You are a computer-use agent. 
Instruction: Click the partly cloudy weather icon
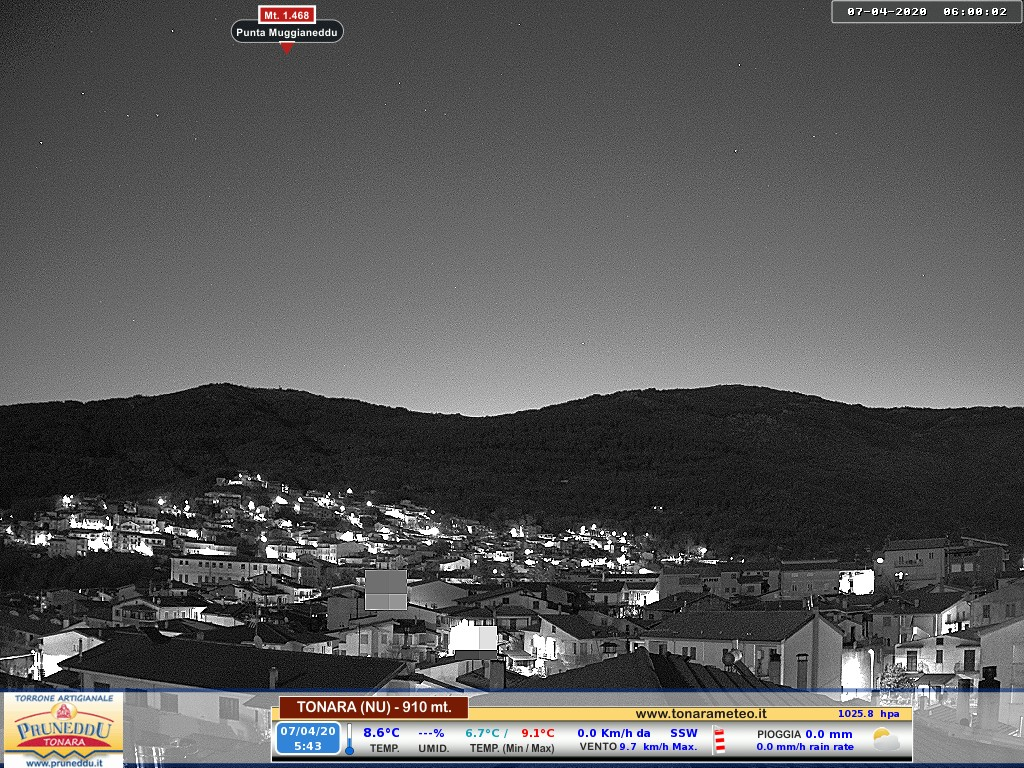886,739
